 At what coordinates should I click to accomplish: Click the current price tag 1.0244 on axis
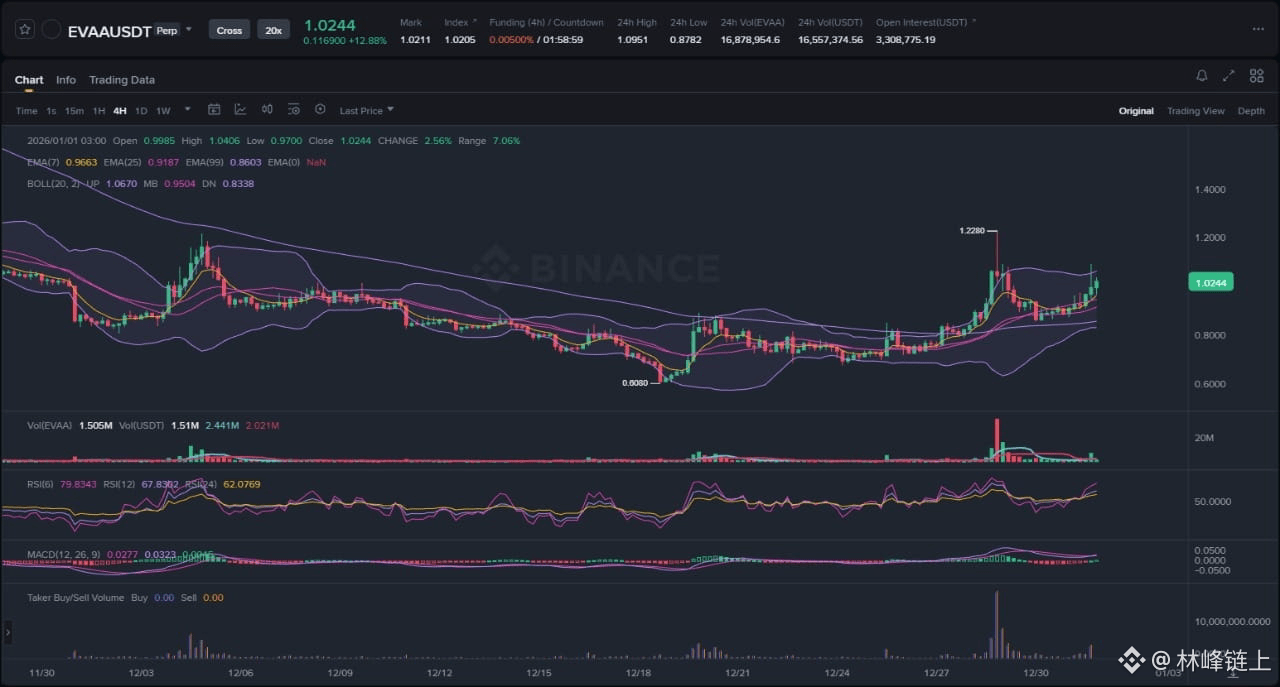[x=1211, y=283]
